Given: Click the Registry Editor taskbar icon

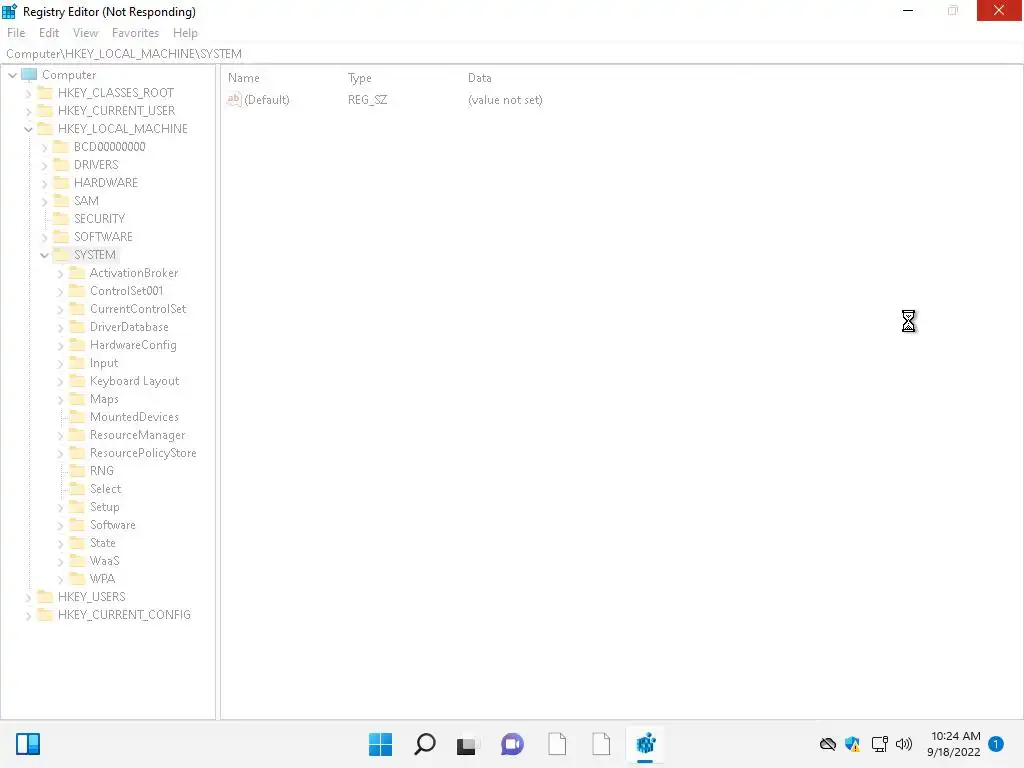Looking at the screenshot, I should pos(645,744).
